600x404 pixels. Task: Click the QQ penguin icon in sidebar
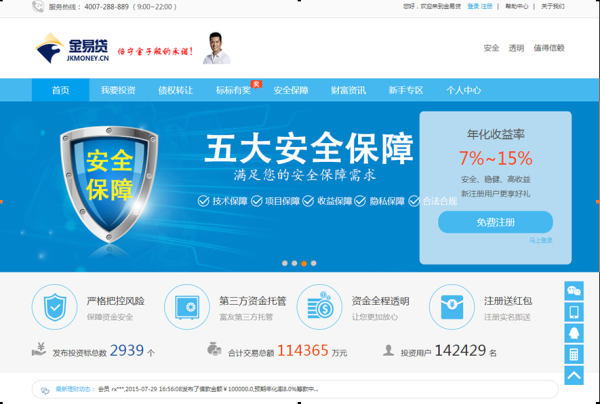(574, 312)
